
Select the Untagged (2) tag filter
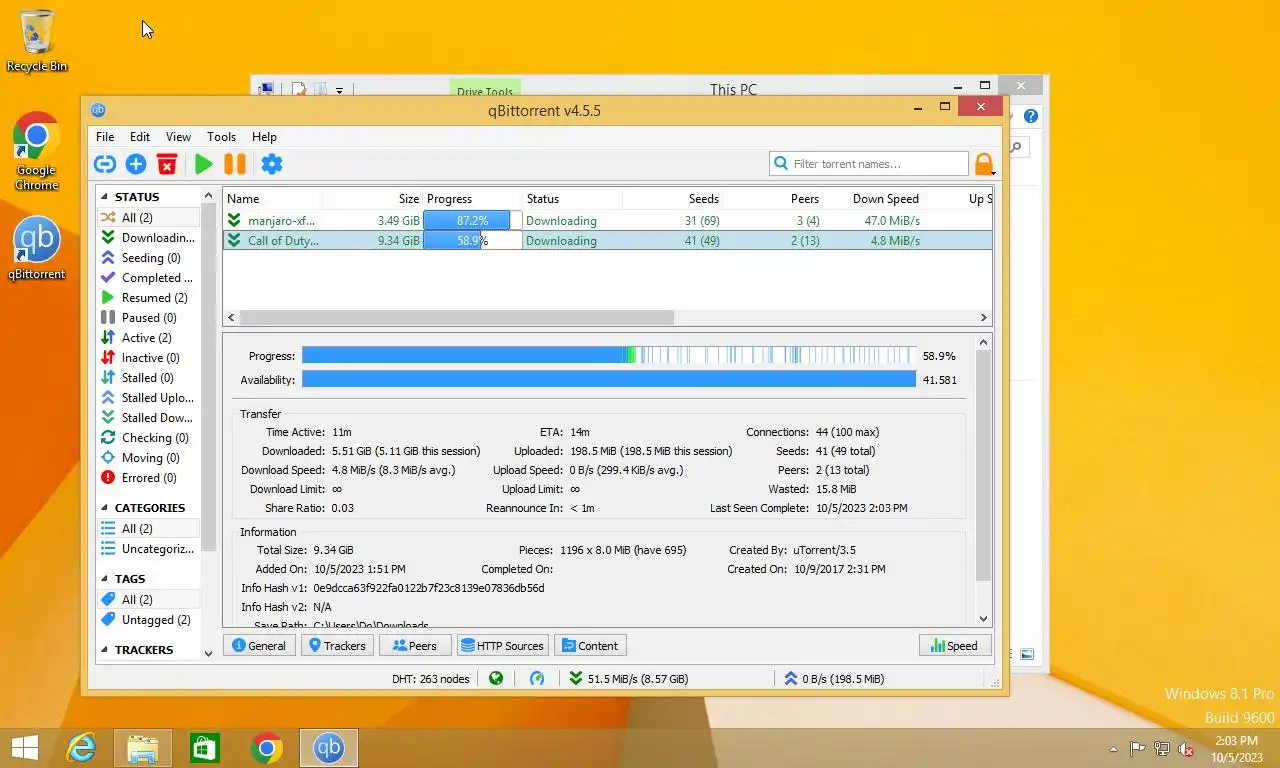click(148, 620)
